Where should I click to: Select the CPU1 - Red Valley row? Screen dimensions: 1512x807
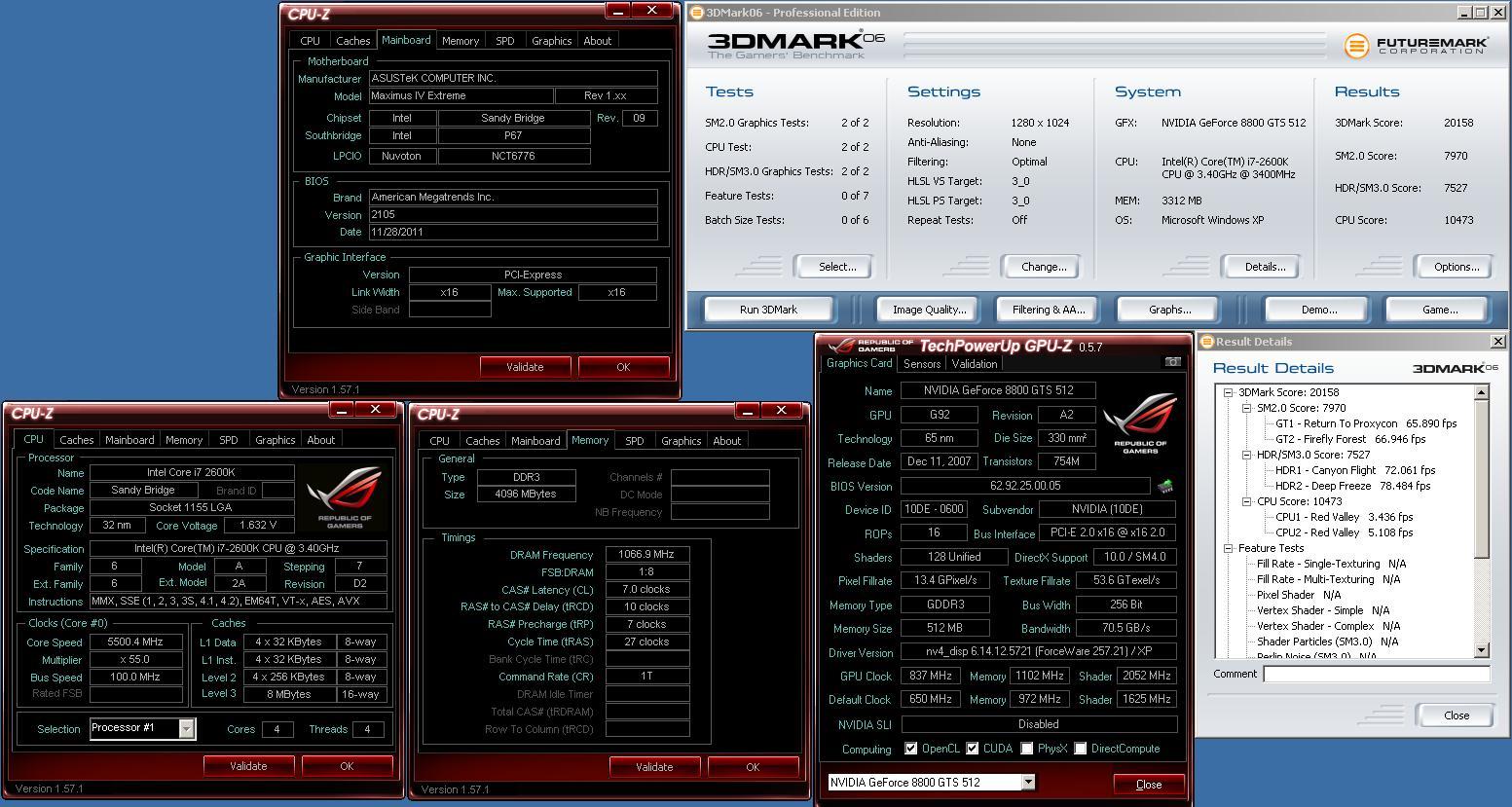coord(1344,517)
